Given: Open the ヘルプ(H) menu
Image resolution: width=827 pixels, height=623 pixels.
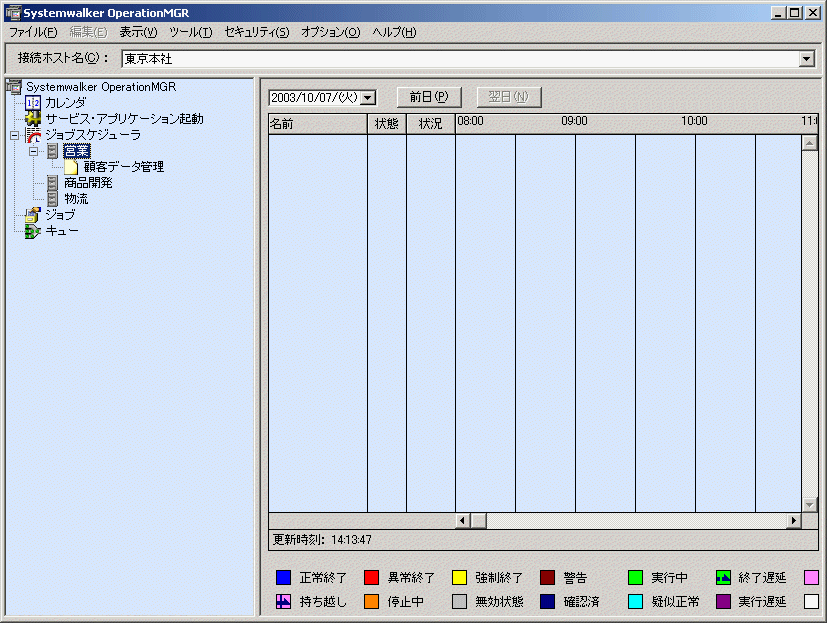Looking at the screenshot, I should click(x=395, y=32).
